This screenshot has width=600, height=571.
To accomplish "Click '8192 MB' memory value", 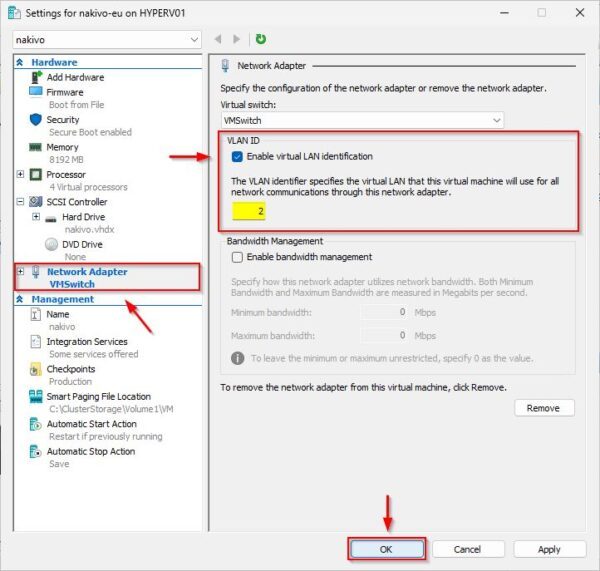I will coord(66,160).
